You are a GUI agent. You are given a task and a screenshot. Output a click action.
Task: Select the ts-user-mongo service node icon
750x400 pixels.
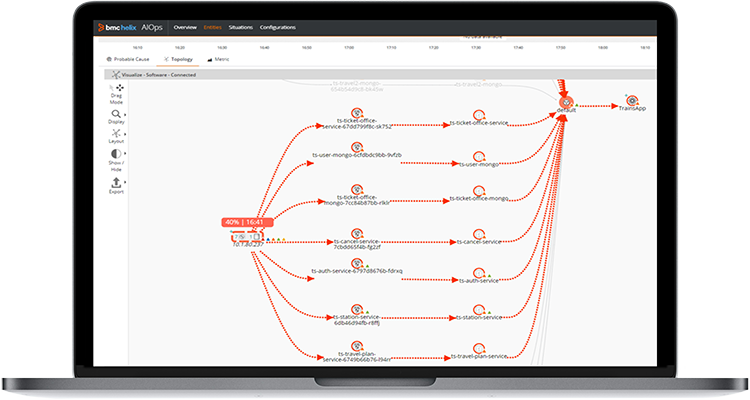point(479,157)
